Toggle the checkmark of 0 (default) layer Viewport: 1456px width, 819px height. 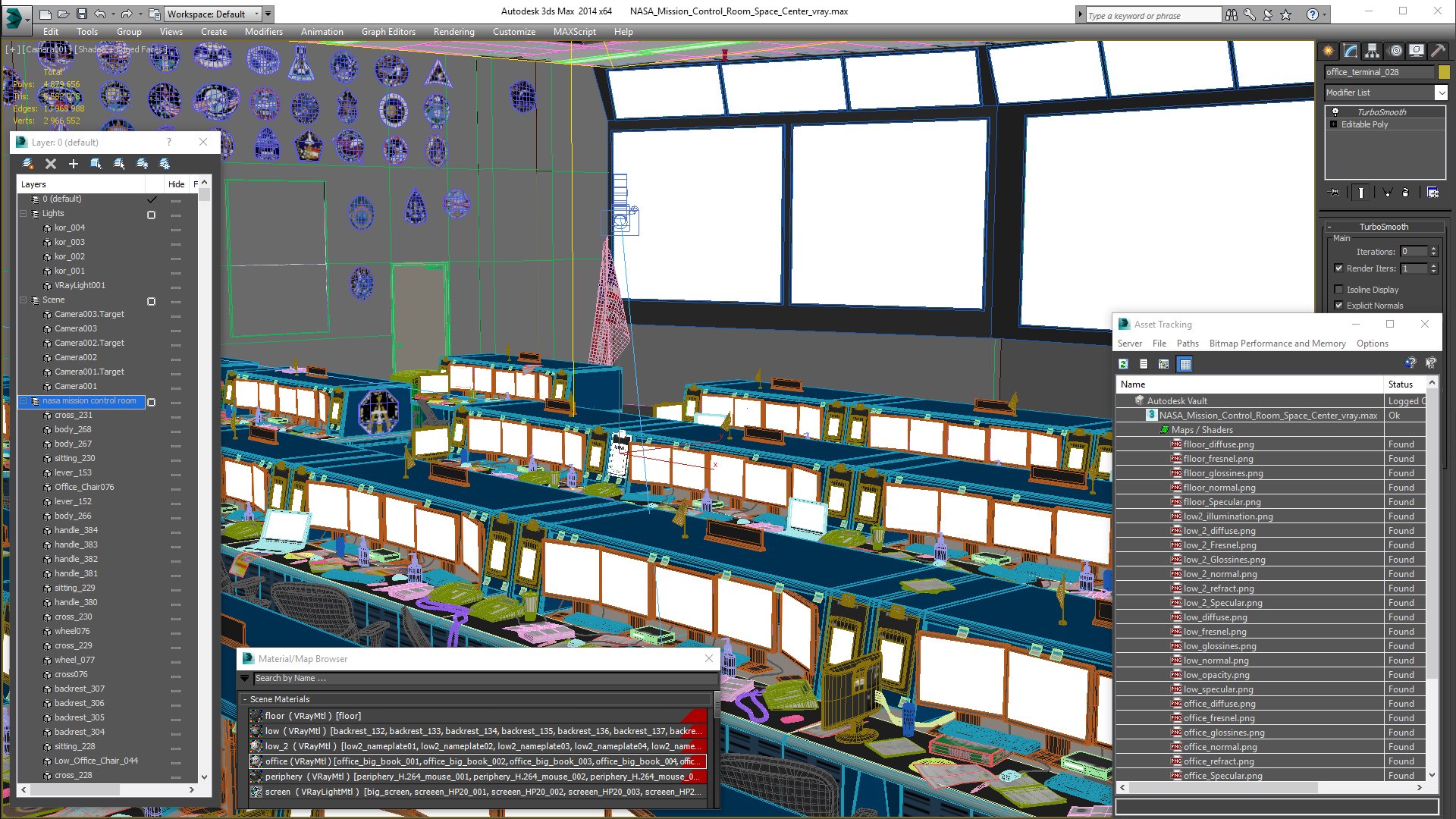pyautogui.click(x=152, y=199)
